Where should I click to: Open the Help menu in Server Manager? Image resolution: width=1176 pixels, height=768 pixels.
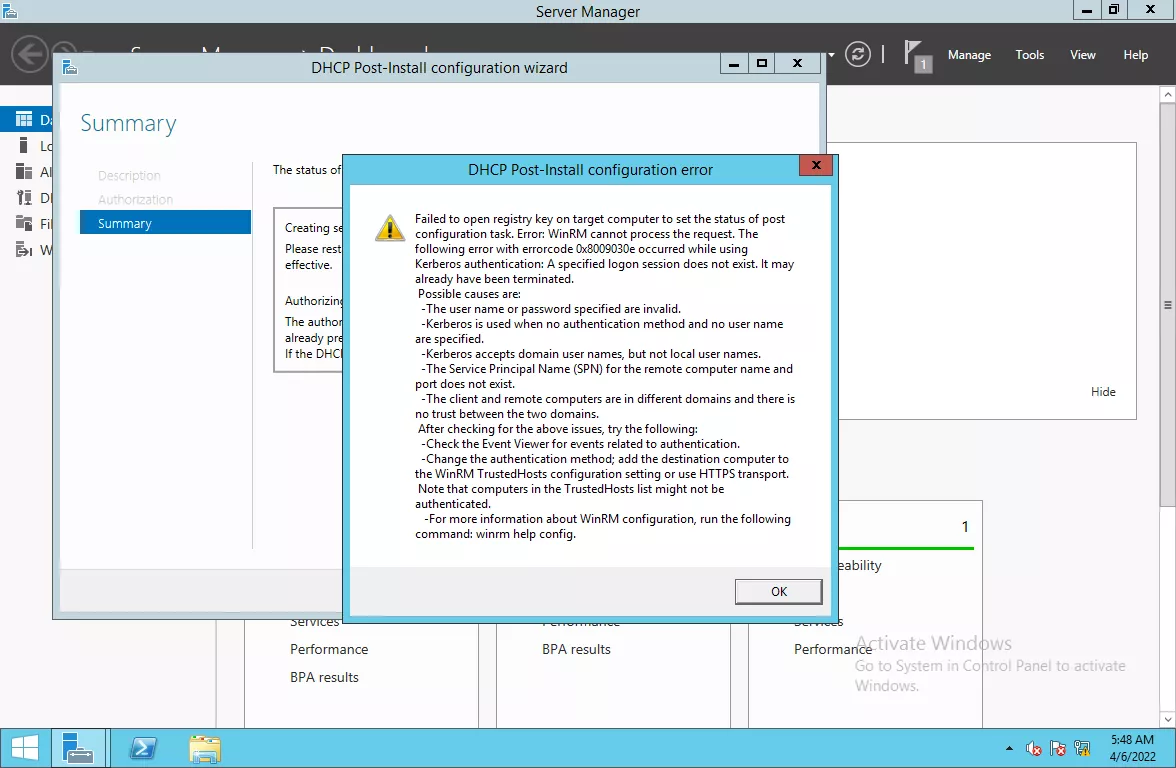[x=1136, y=55]
